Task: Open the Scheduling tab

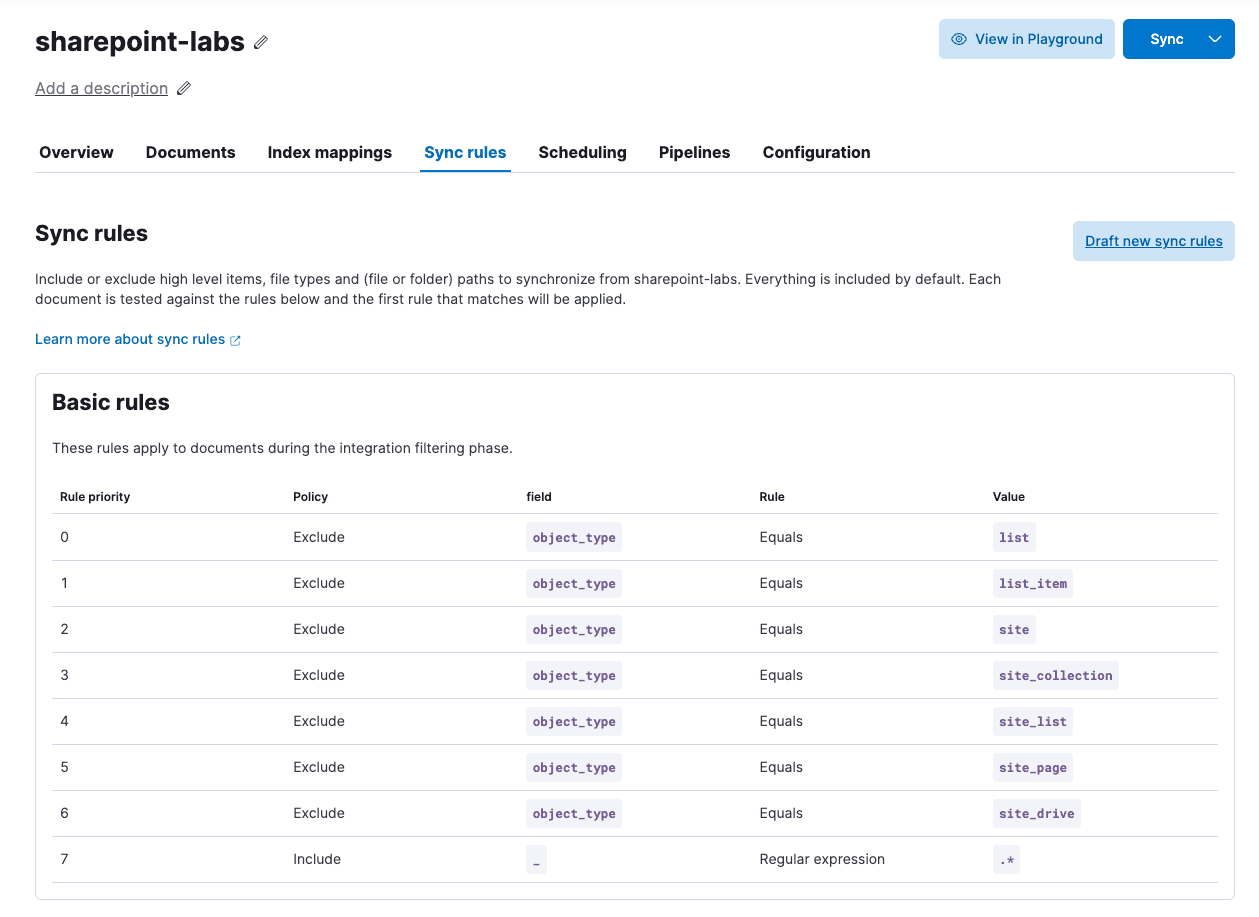Action: [x=582, y=152]
